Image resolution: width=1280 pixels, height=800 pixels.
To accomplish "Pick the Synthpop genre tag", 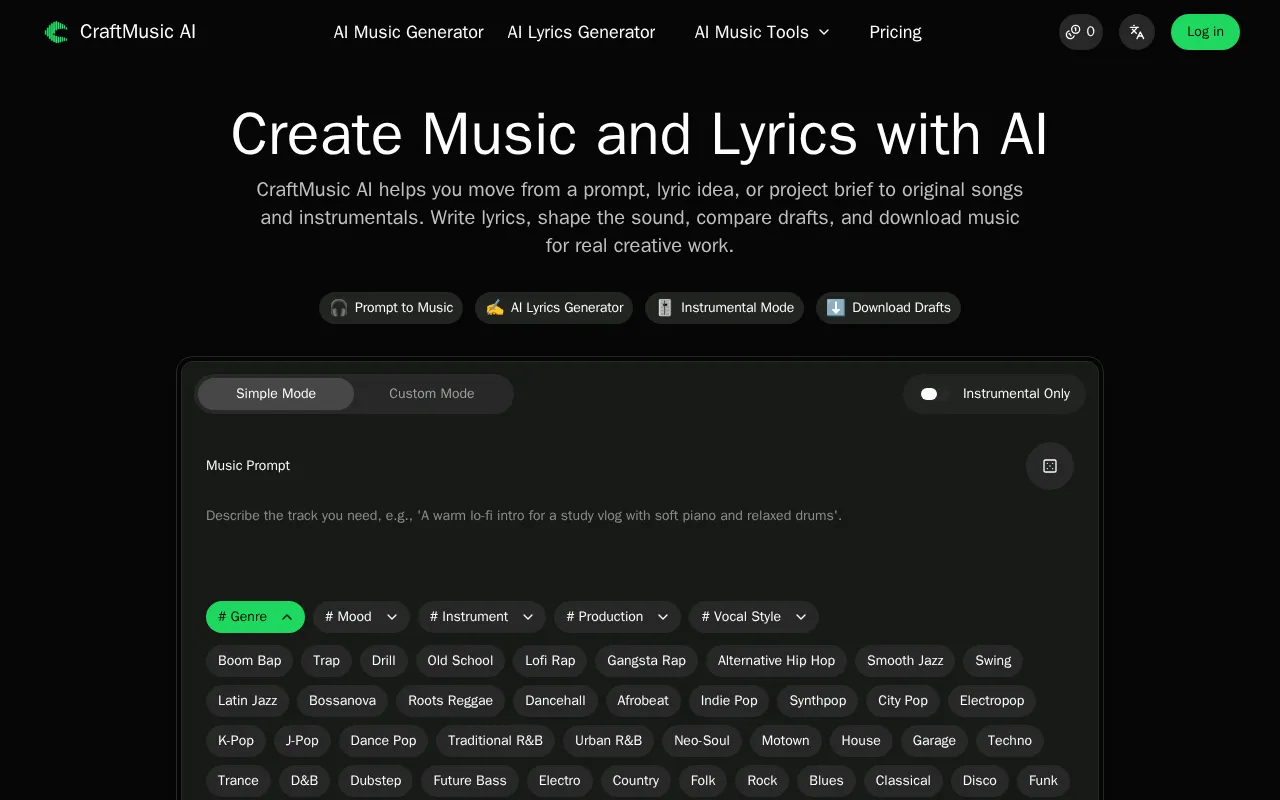I will 818,701.
